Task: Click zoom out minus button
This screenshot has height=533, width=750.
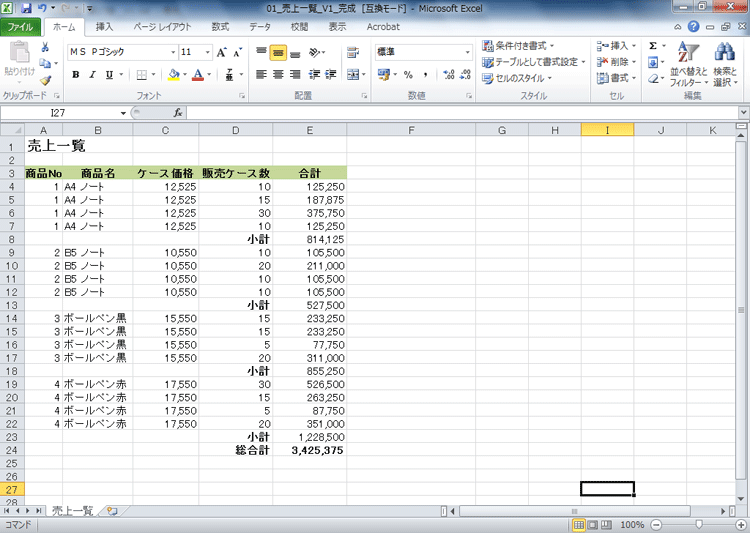Action: [657, 525]
